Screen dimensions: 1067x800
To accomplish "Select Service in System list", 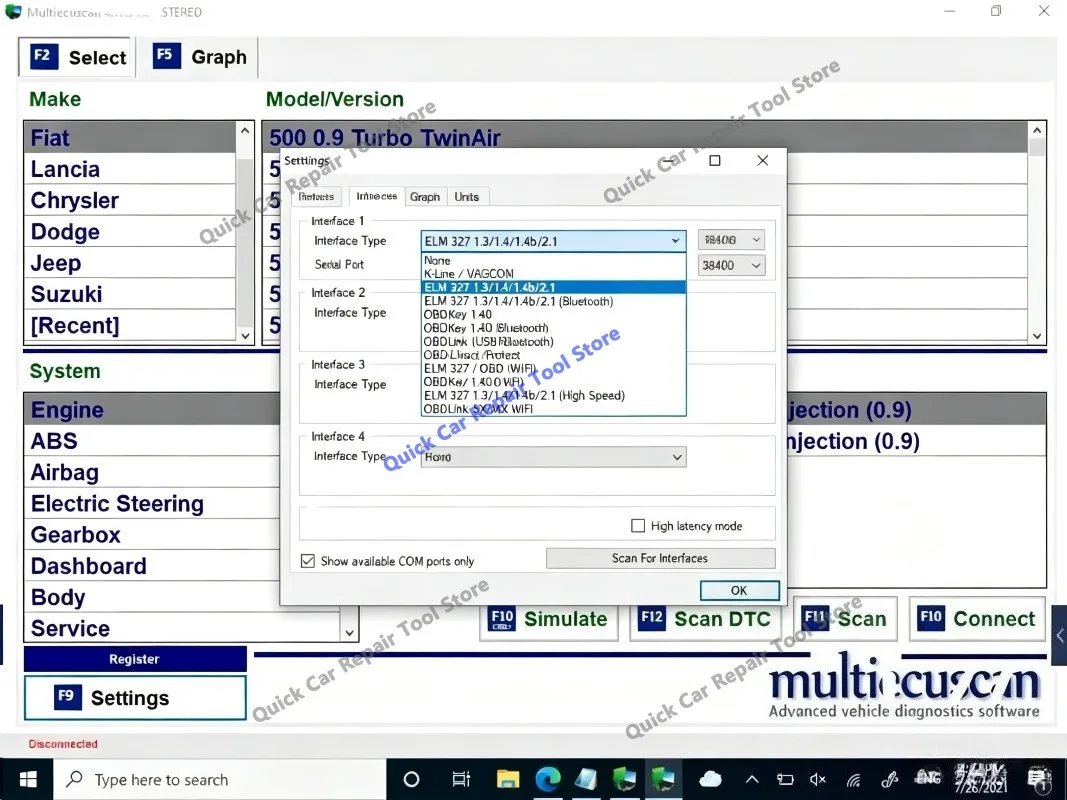I will click(182, 628).
